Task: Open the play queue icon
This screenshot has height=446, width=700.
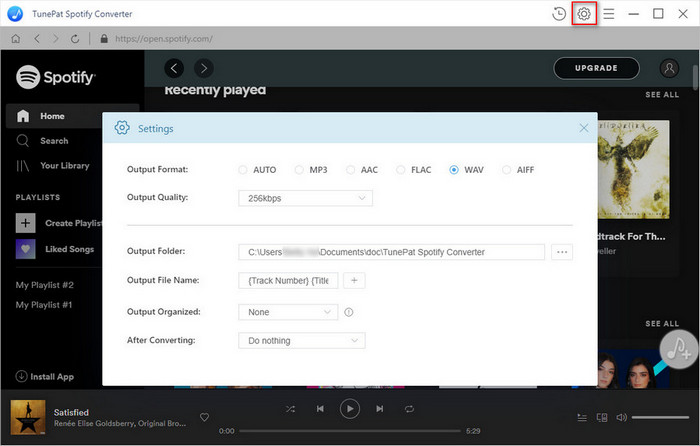Action: (x=582, y=418)
